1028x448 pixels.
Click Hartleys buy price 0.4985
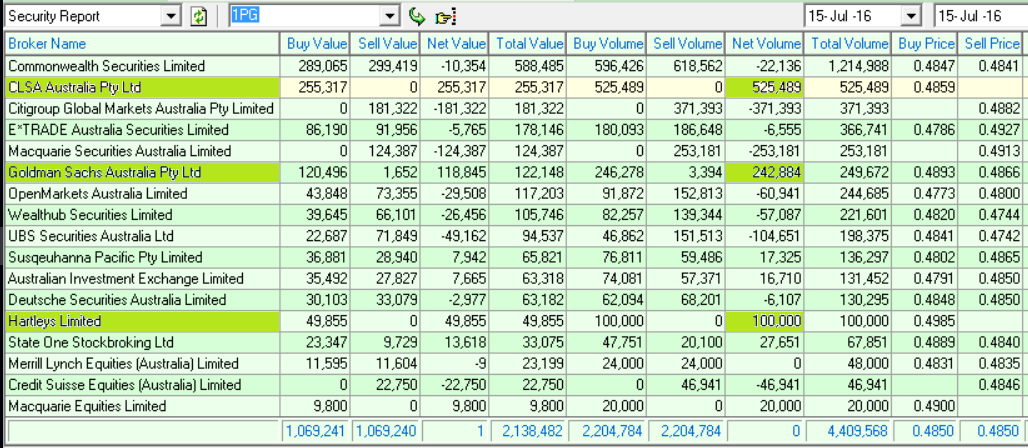pos(925,321)
